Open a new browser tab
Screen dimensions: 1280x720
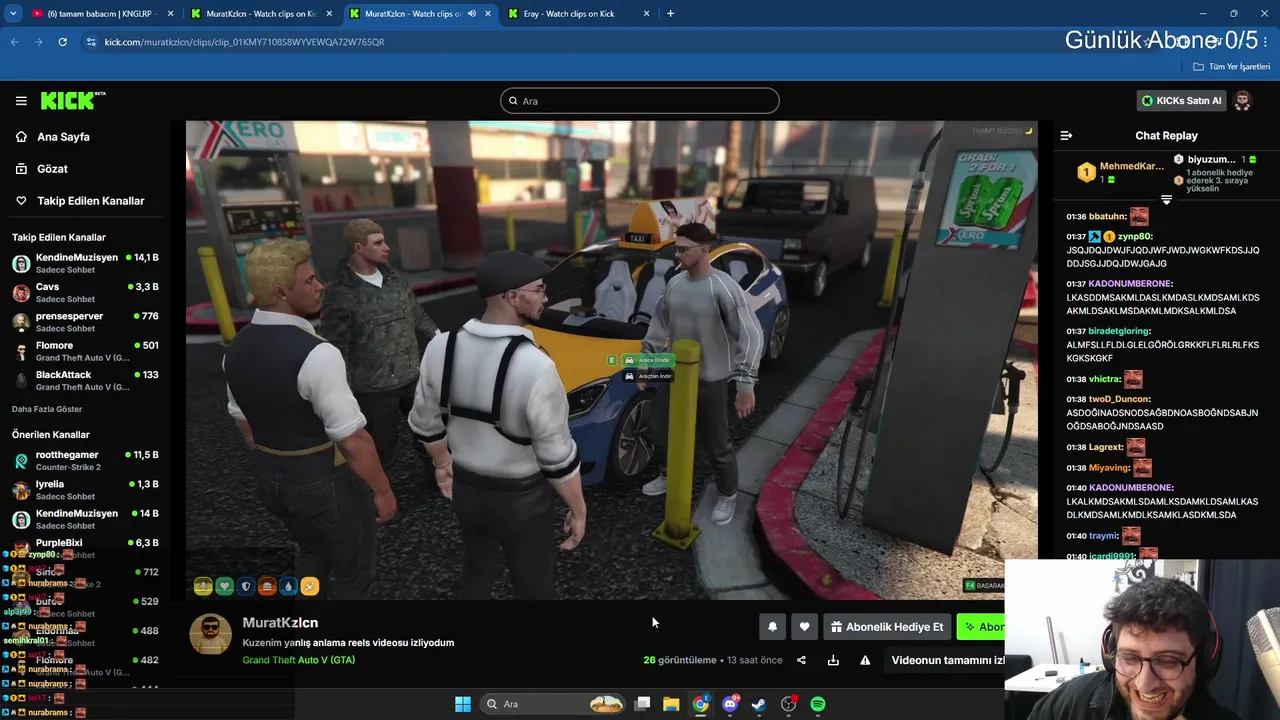point(671,14)
